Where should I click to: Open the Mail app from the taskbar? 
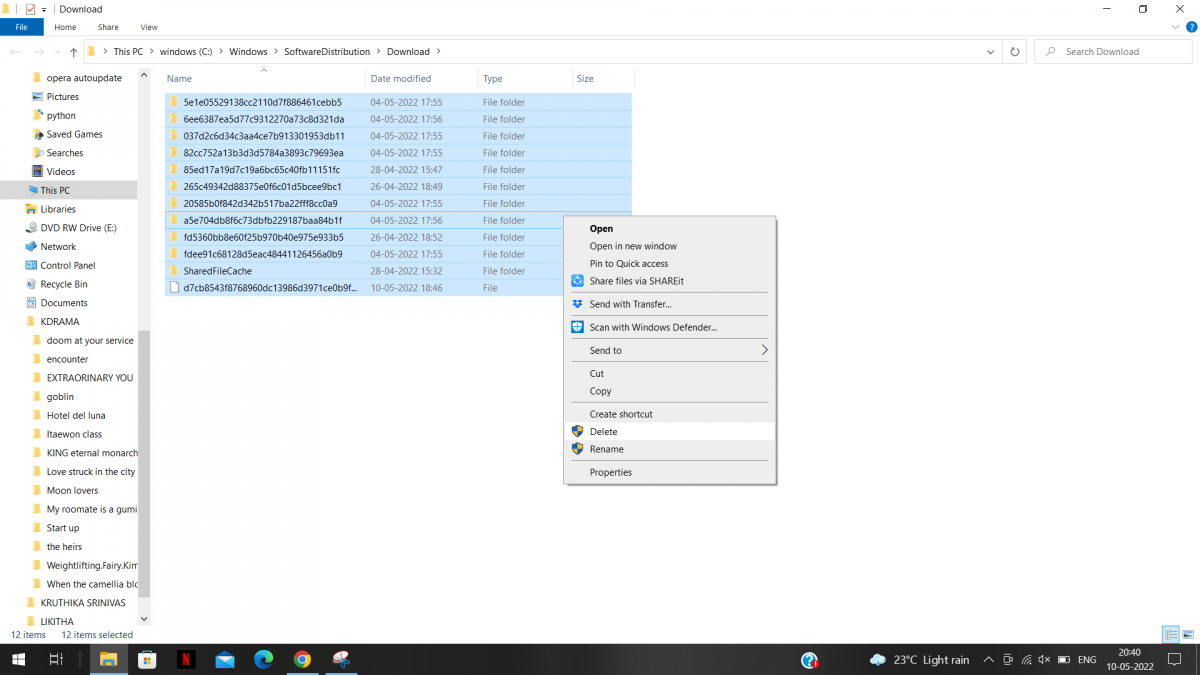[x=224, y=660]
